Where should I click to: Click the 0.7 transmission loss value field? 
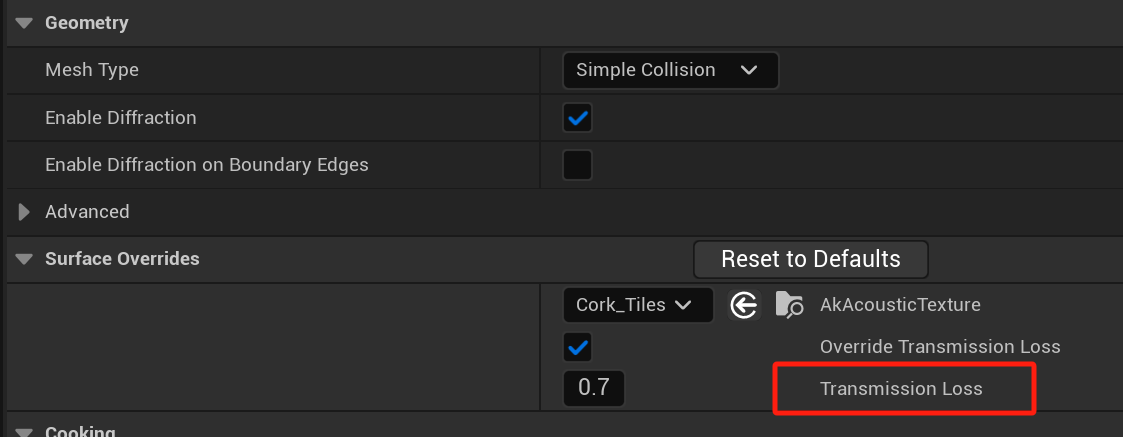click(x=594, y=388)
